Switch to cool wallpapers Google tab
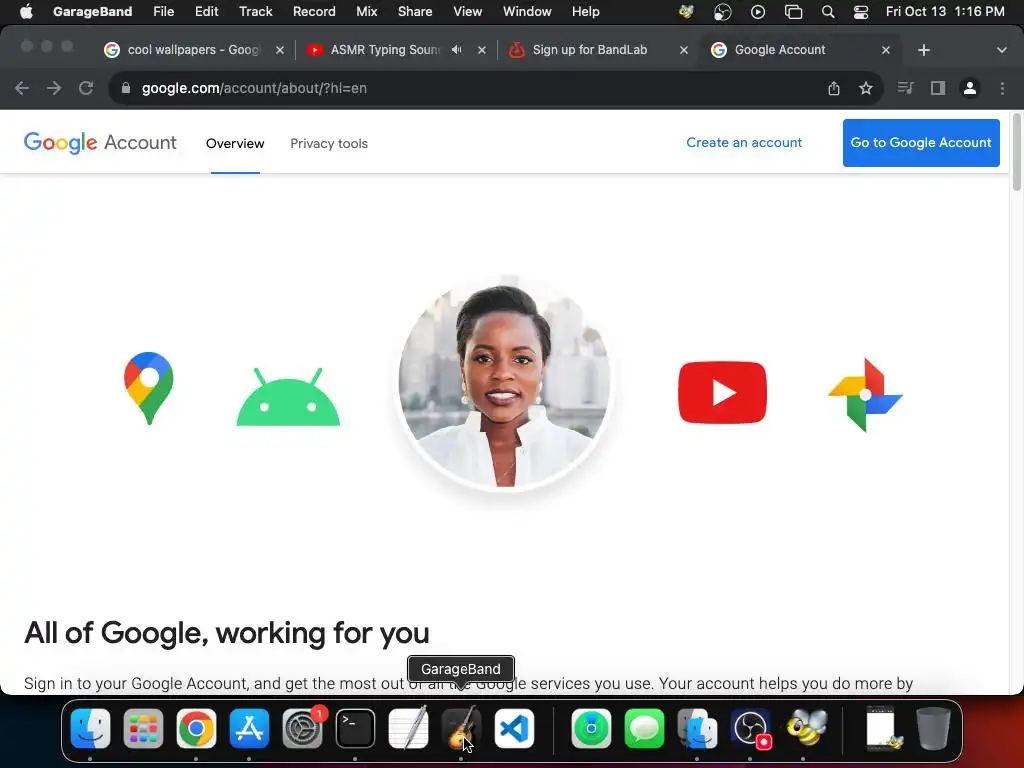Viewport: 1024px width, 768px height. pos(193,50)
